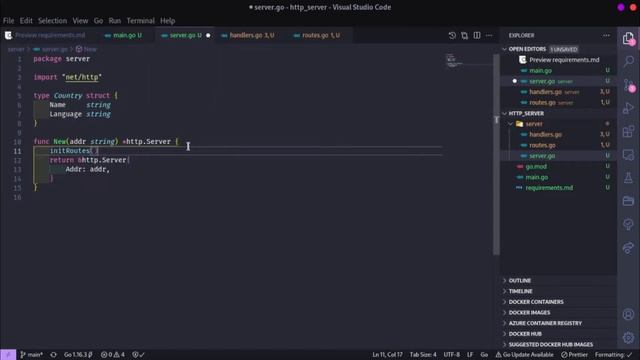This screenshot has width=640, height=360.
Task: Click the unsaved dot on server.go tab
Action: pyautogui.click(x=208, y=36)
